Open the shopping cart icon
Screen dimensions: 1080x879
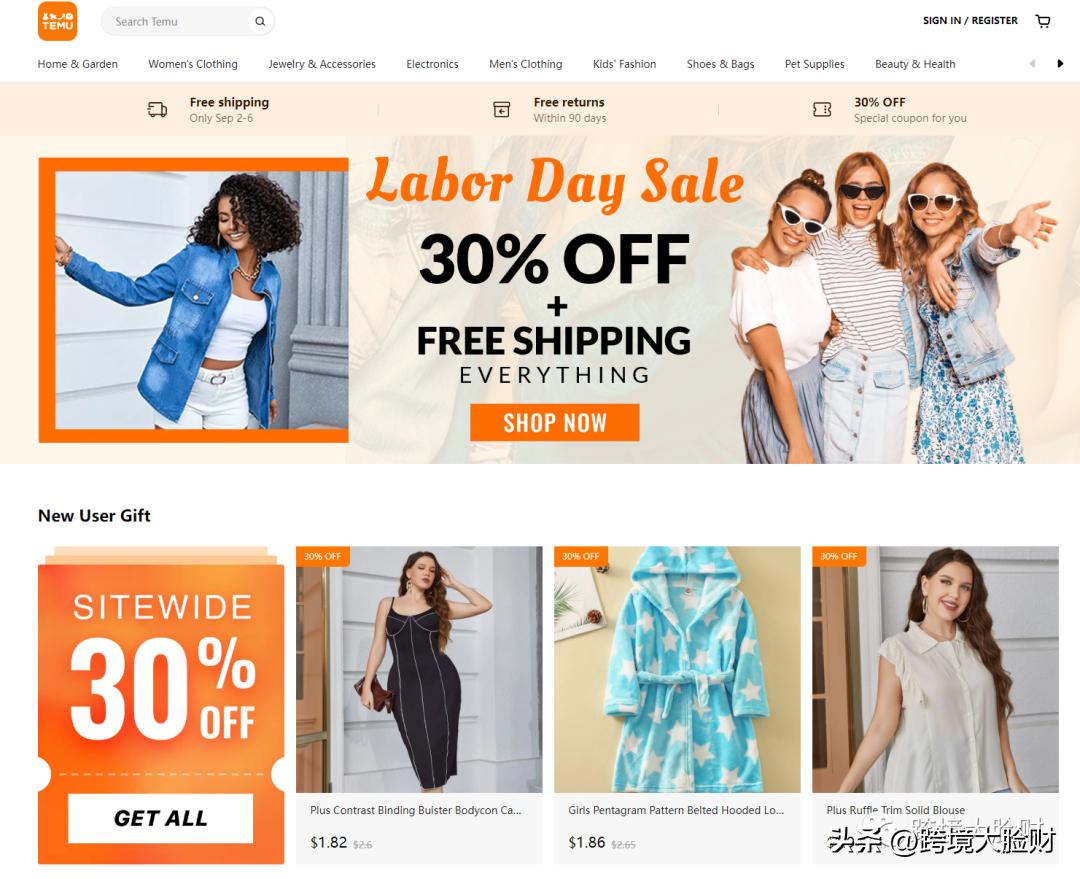[x=1043, y=21]
